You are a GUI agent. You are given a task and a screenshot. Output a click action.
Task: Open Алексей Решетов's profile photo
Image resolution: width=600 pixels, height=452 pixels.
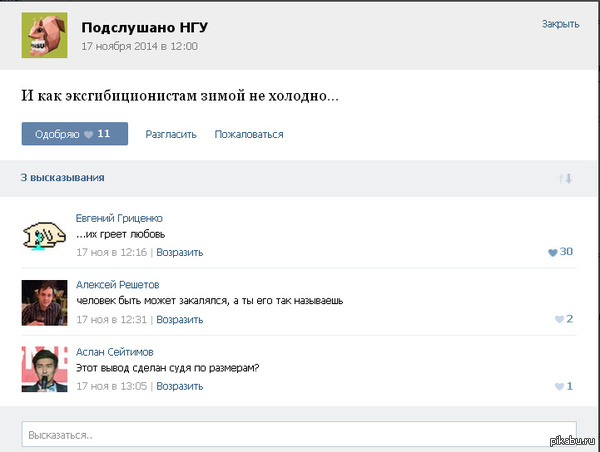coord(44,302)
